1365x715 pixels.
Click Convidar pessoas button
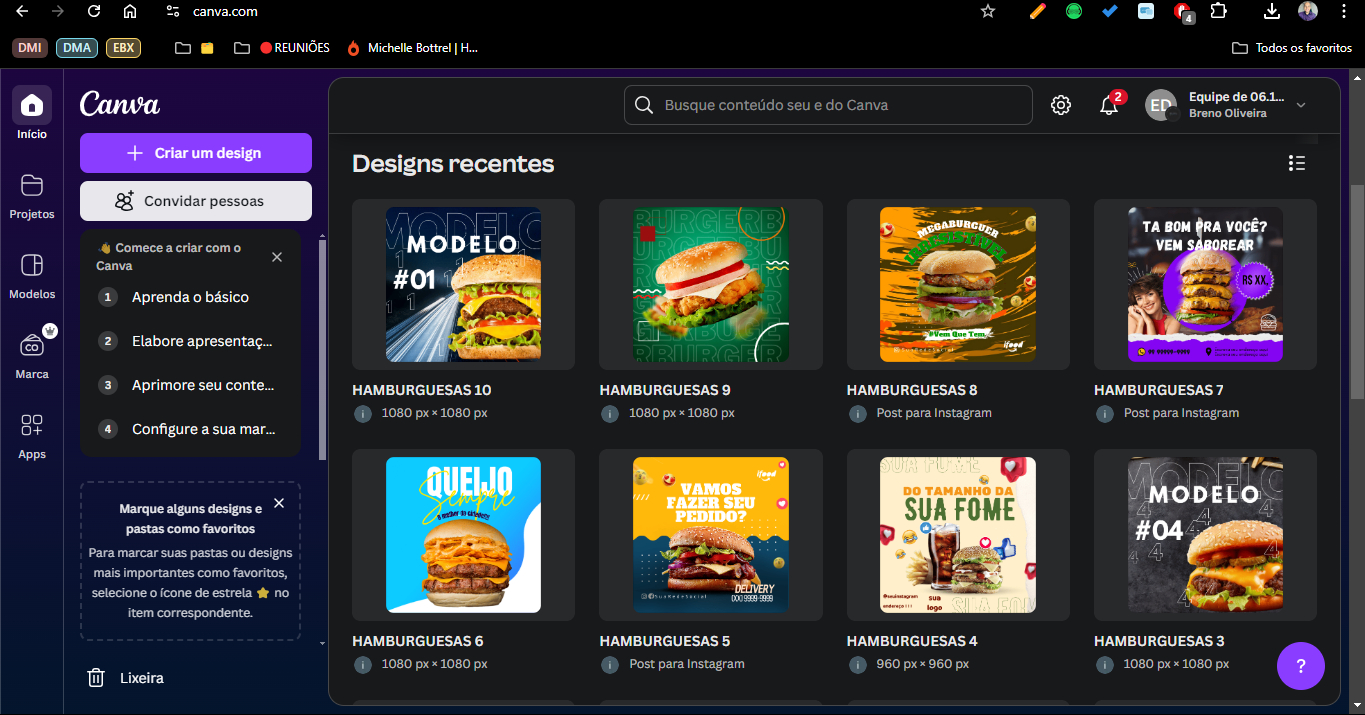click(x=196, y=201)
